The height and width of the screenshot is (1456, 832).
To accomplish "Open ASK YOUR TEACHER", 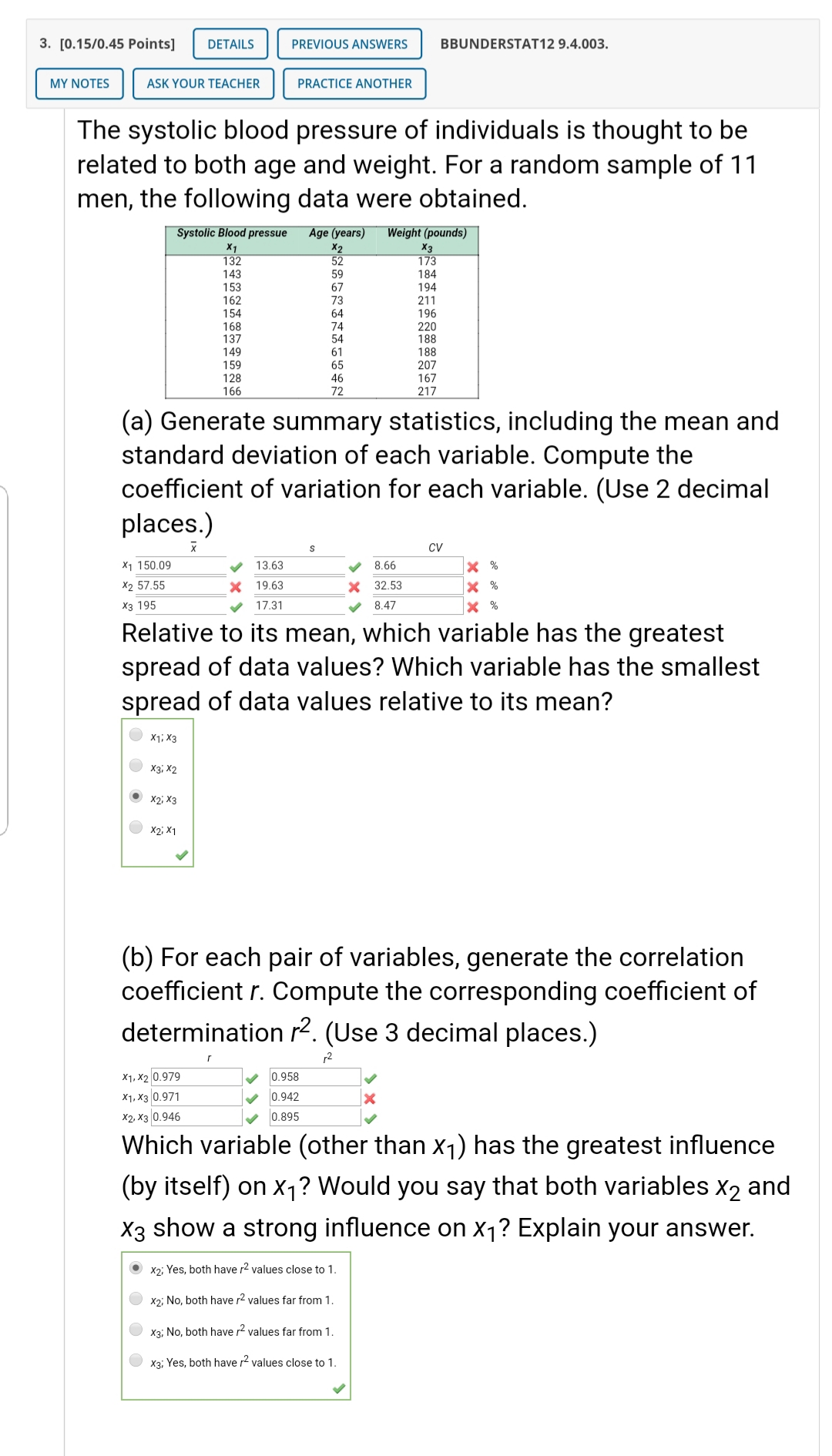I will pyautogui.click(x=203, y=83).
